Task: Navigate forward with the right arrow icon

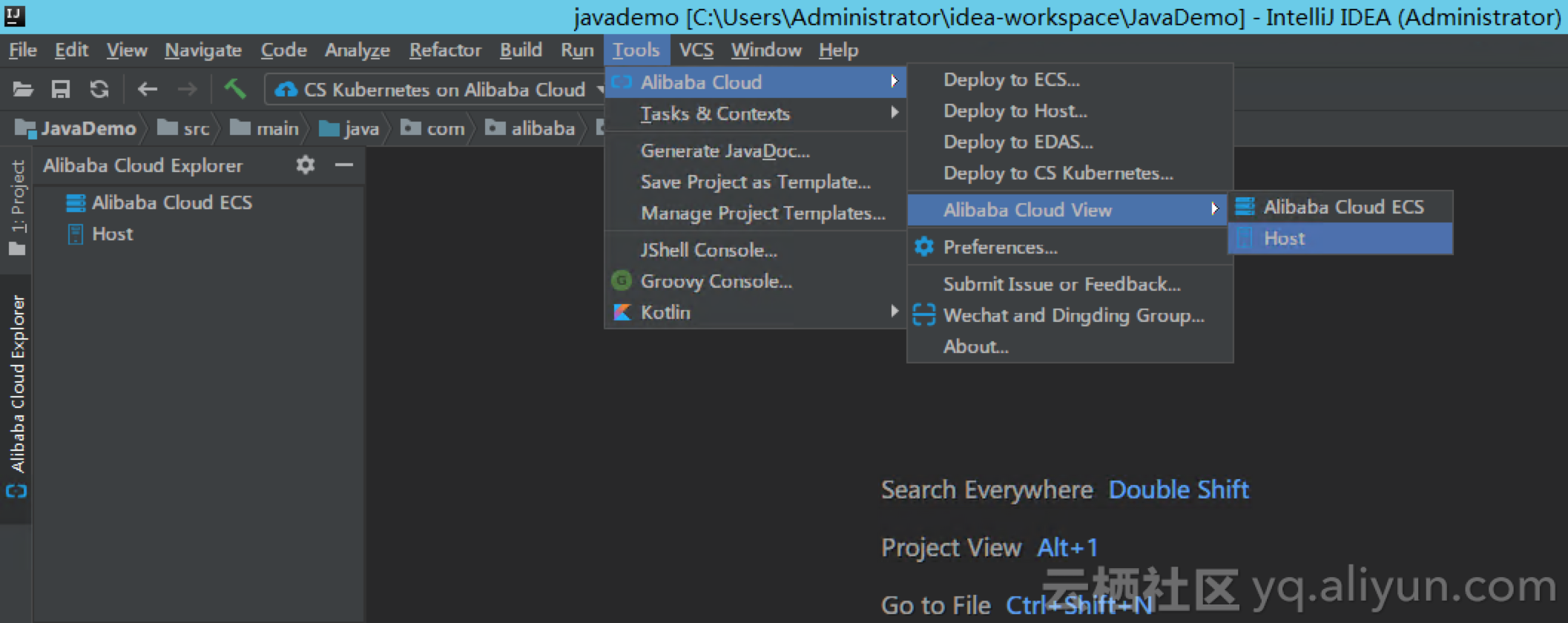Action: coord(187,90)
